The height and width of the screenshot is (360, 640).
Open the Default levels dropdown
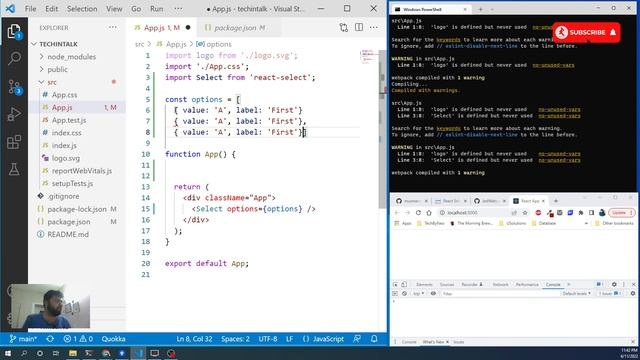576,293
